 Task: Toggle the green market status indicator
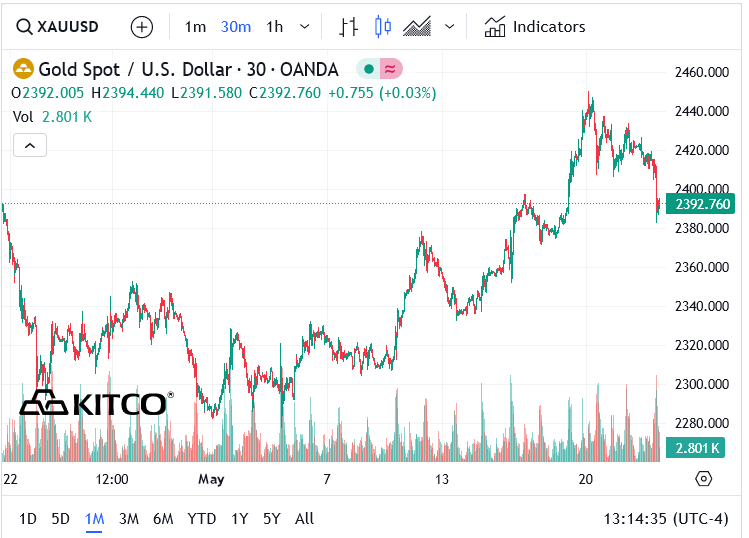[368, 69]
